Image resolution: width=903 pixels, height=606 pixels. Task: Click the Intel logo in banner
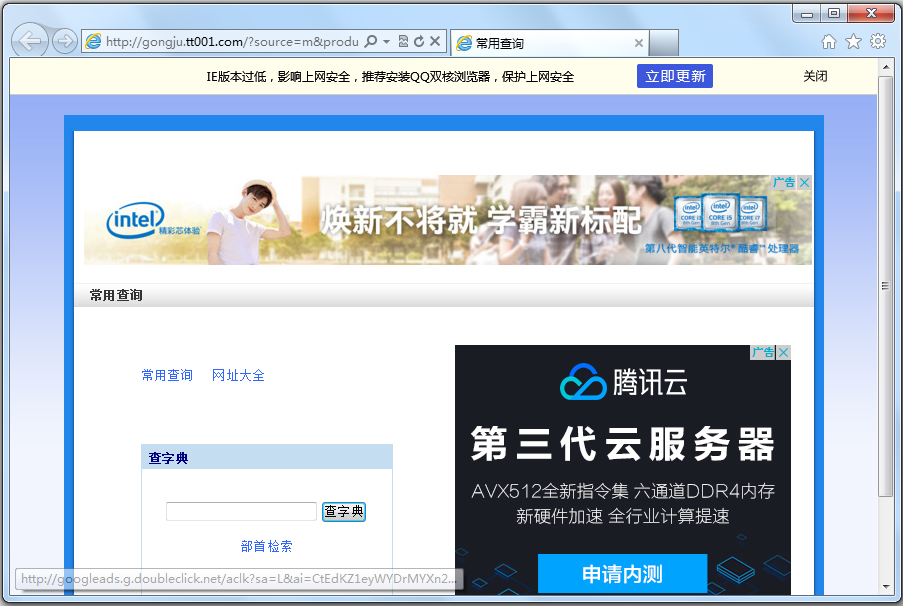click(x=136, y=221)
